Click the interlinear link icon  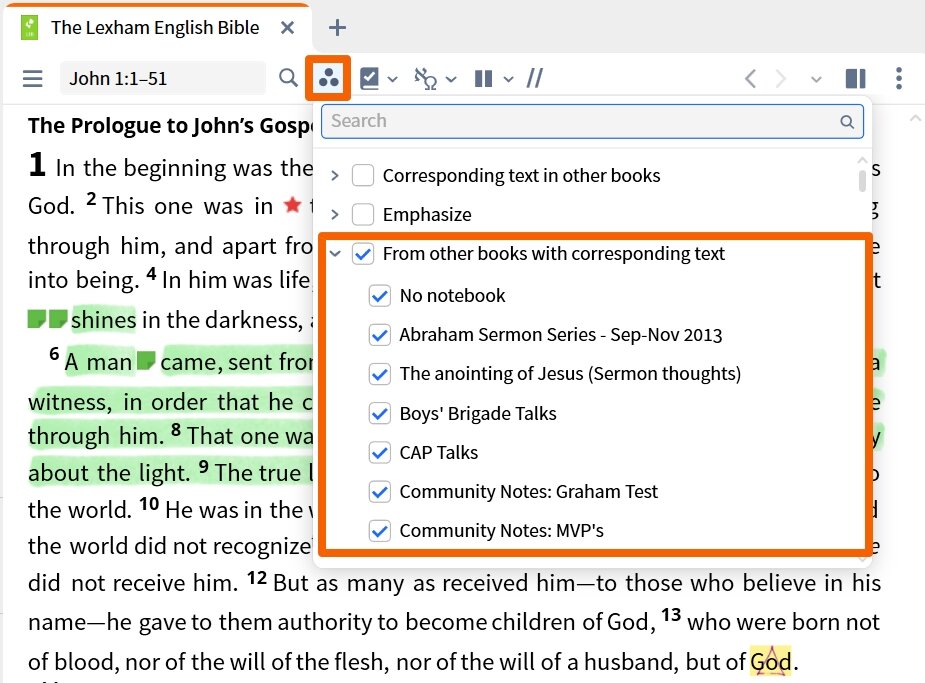click(425, 78)
